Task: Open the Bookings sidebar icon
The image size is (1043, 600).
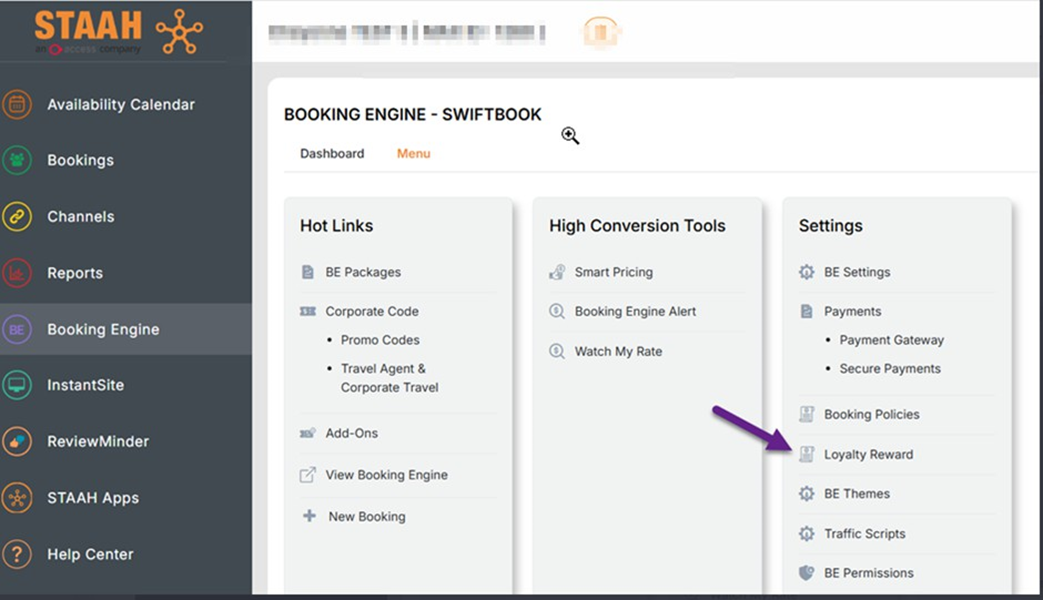Action: click(x=17, y=160)
